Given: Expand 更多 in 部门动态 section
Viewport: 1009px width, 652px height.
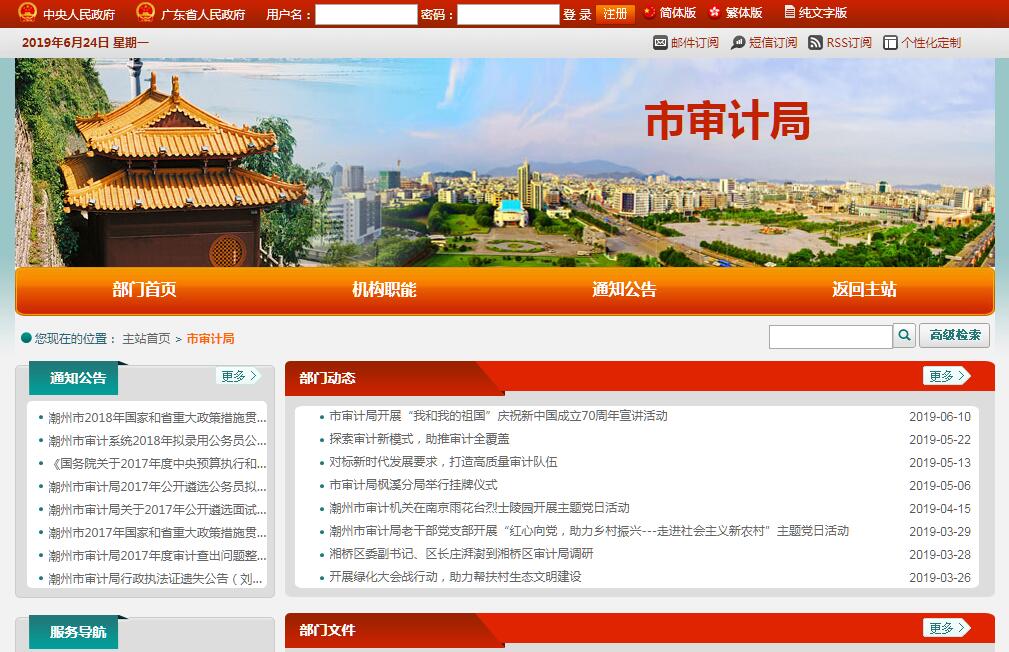Looking at the screenshot, I should click(946, 376).
